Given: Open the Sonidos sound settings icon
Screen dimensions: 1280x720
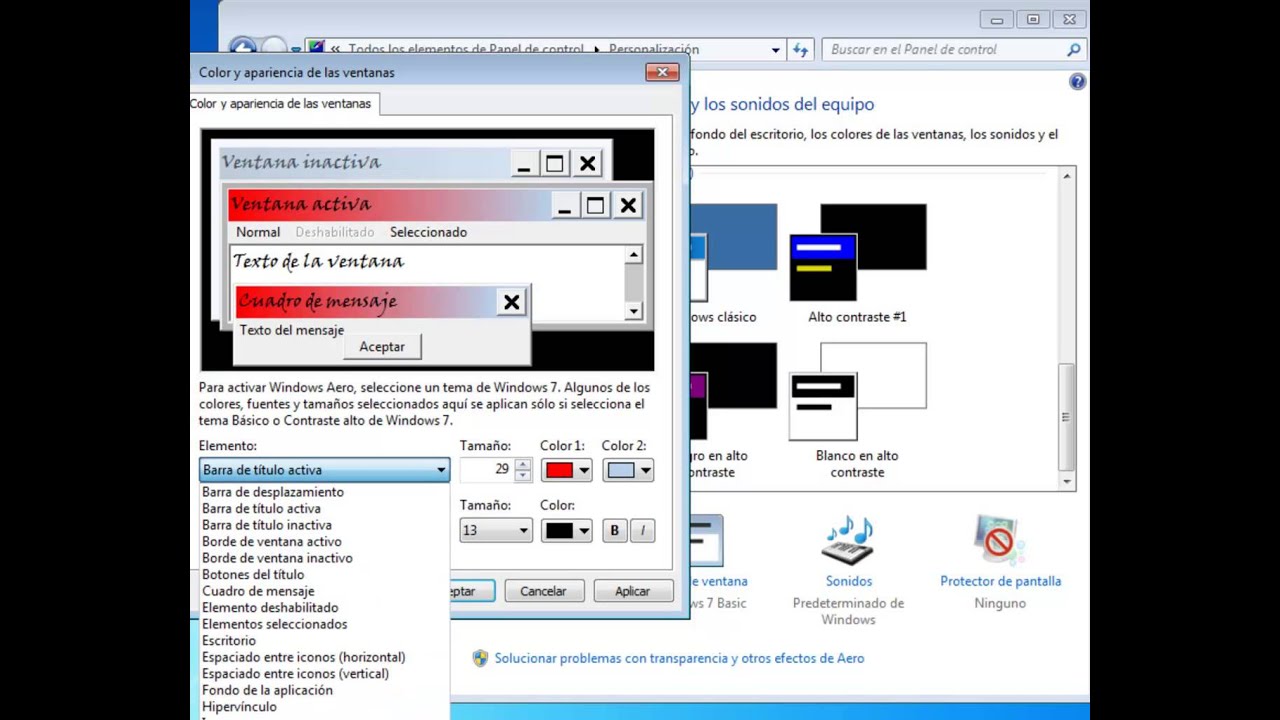Looking at the screenshot, I should (848, 541).
